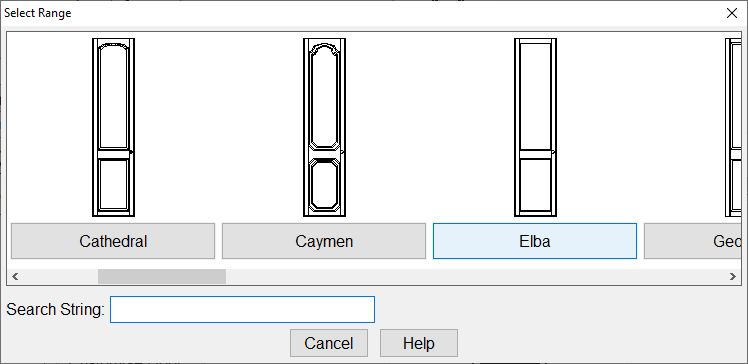This screenshot has height=364, width=748.
Task: Click the Search String label
Action: tap(55, 310)
